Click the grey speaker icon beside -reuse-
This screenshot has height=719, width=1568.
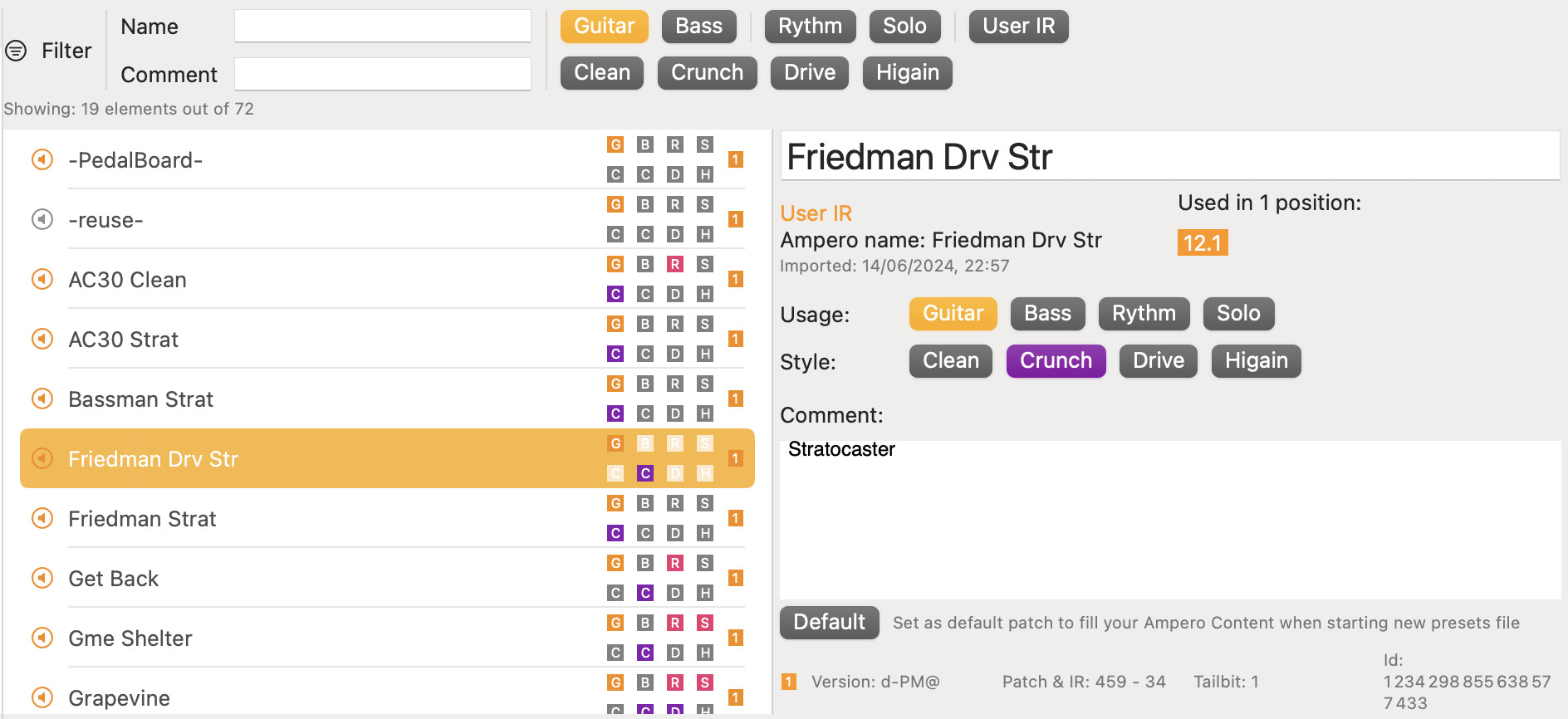click(42, 219)
